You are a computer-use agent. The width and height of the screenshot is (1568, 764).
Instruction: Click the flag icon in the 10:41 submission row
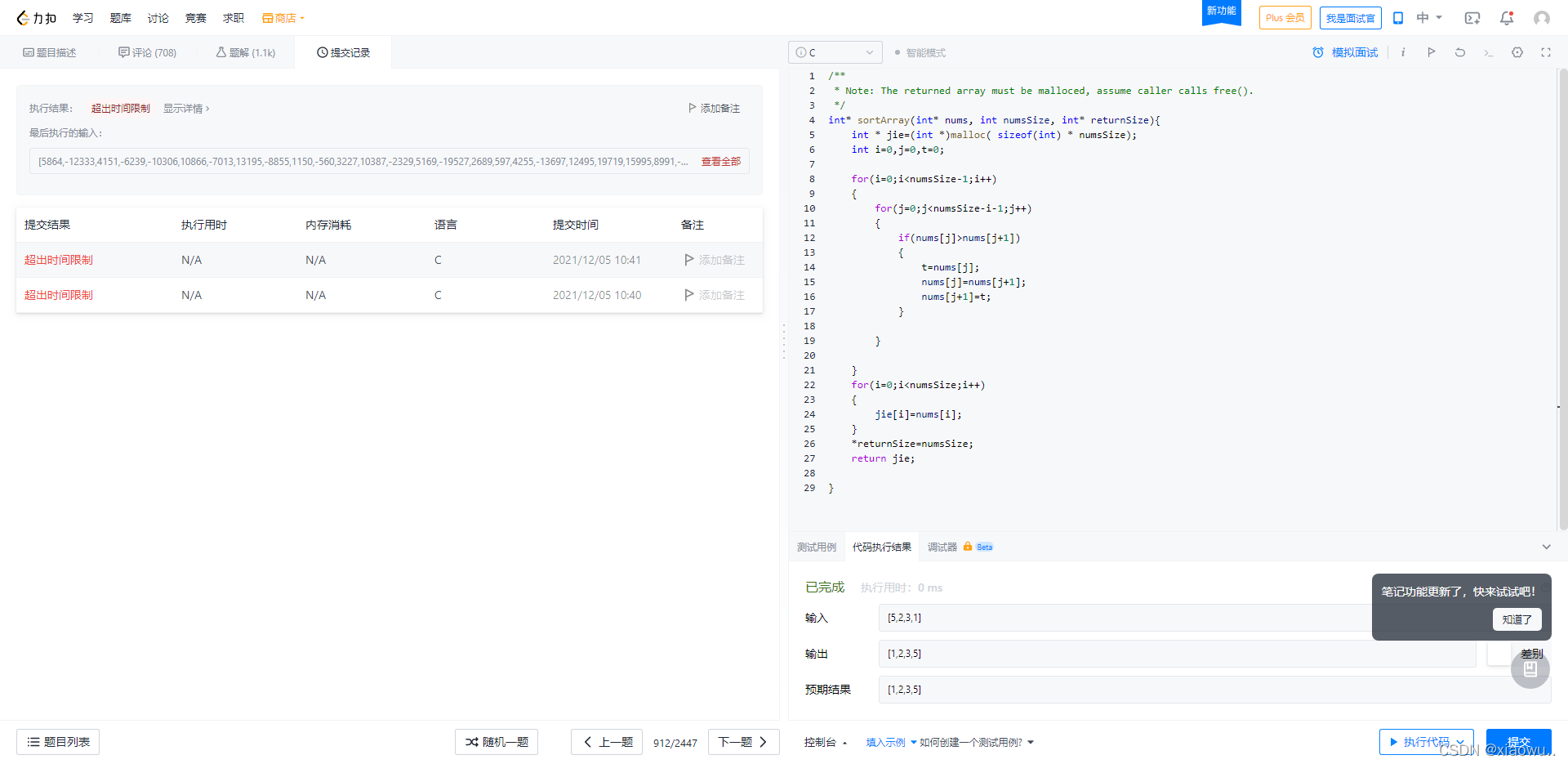(x=689, y=260)
